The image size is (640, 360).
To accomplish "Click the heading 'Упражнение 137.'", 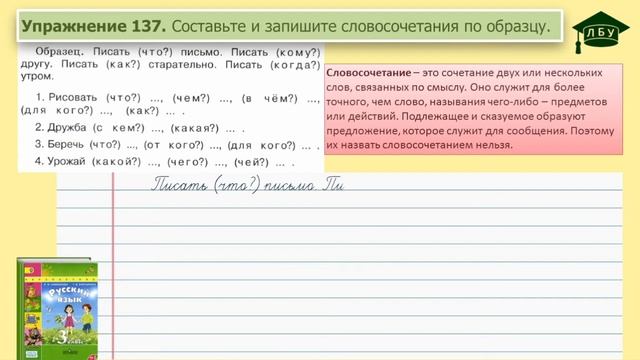I will point(94,27).
